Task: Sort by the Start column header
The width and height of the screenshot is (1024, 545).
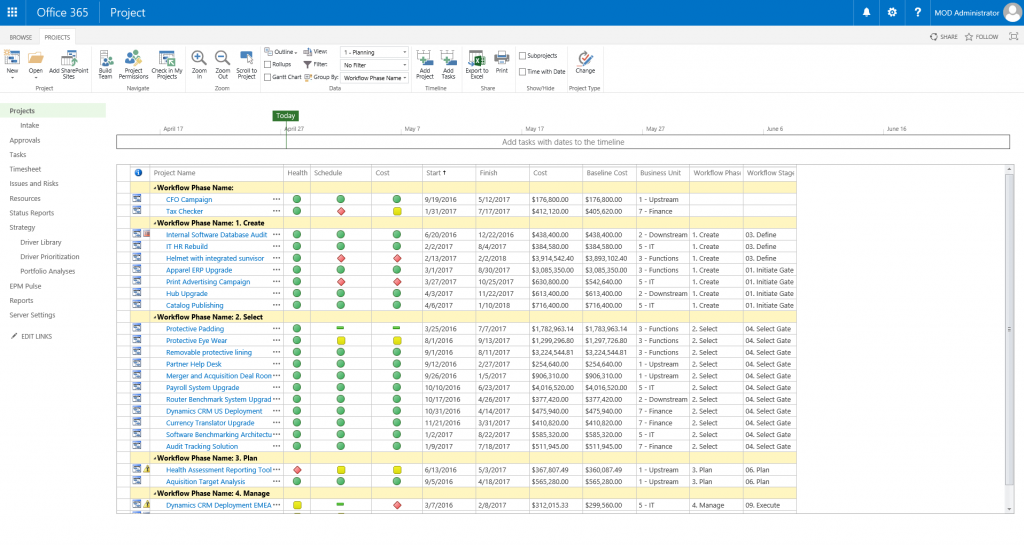Action: [x=436, y=173]
